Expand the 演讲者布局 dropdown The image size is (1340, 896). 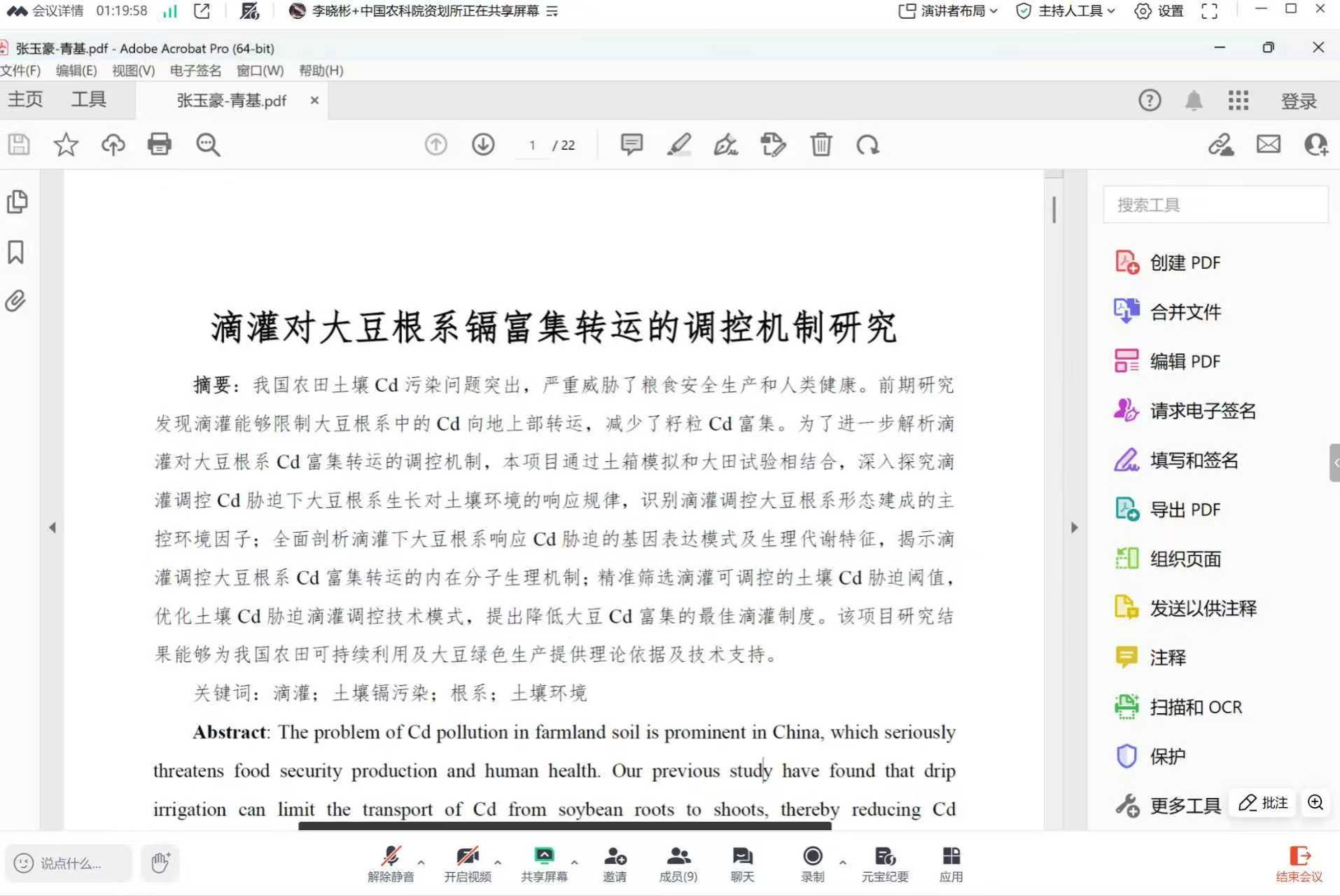[x=948, y=11]
